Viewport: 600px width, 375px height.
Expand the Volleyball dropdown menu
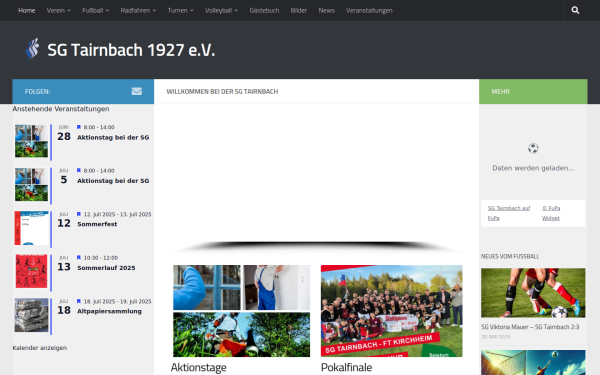(221, 10)
